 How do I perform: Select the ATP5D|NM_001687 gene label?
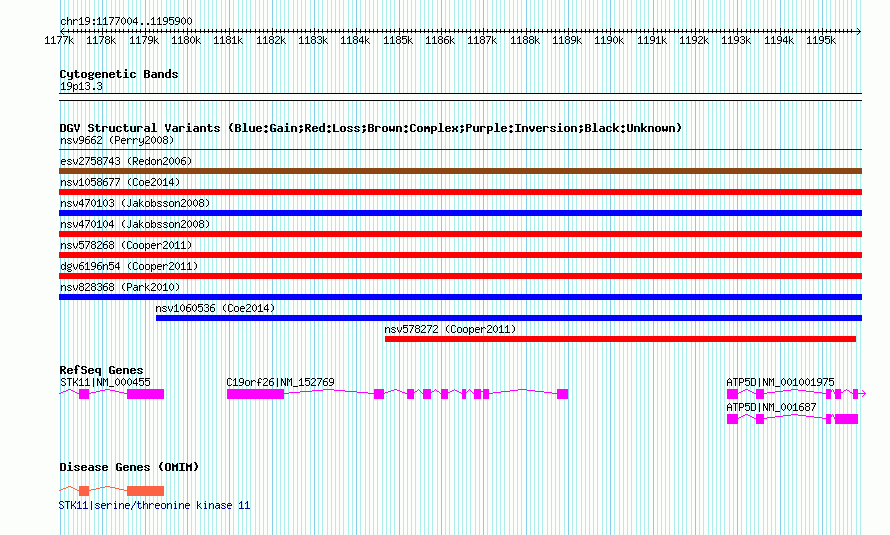tap(771, 407)
